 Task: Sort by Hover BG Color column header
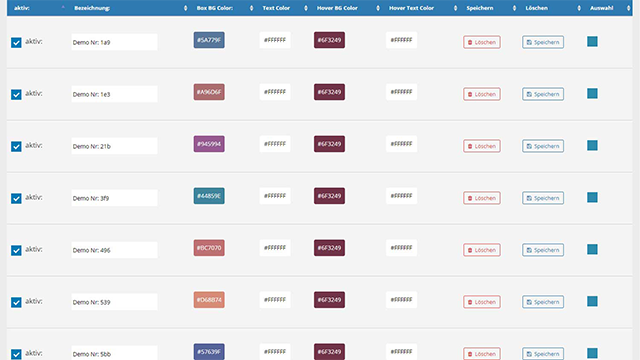(x=347, y=8)
